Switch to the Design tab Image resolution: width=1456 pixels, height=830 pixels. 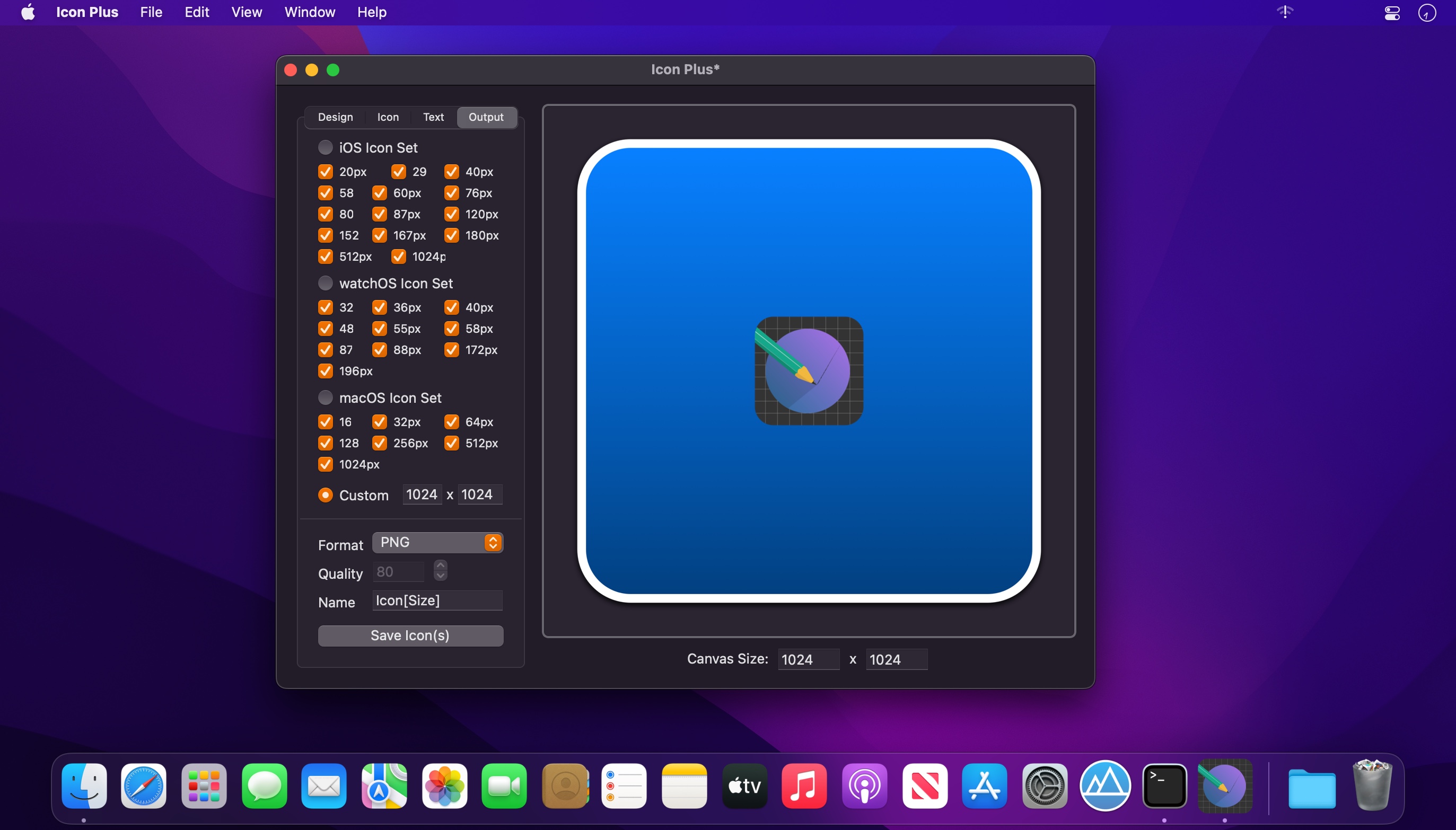pos(335,117)
